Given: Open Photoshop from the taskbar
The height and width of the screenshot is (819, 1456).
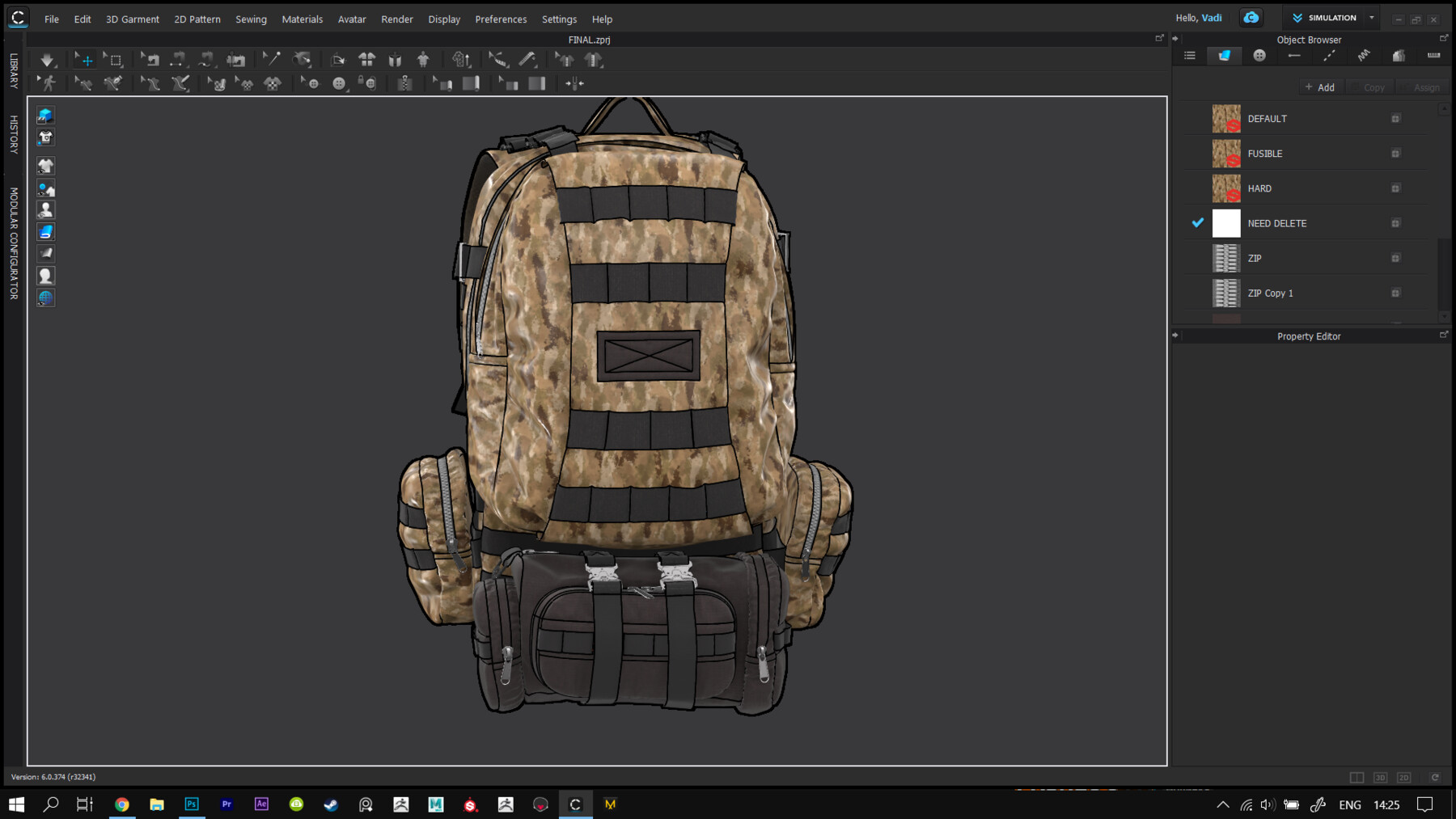Looking at the screenshot, I should (x=192, y=804).
